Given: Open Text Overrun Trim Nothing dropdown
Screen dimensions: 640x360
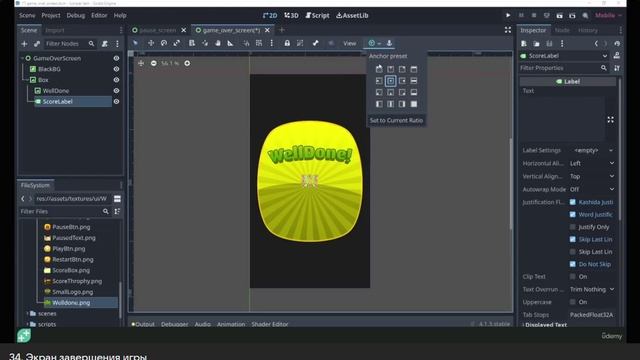Looking at the screenshot, I should pyautogui.click(x=592, y=289).
